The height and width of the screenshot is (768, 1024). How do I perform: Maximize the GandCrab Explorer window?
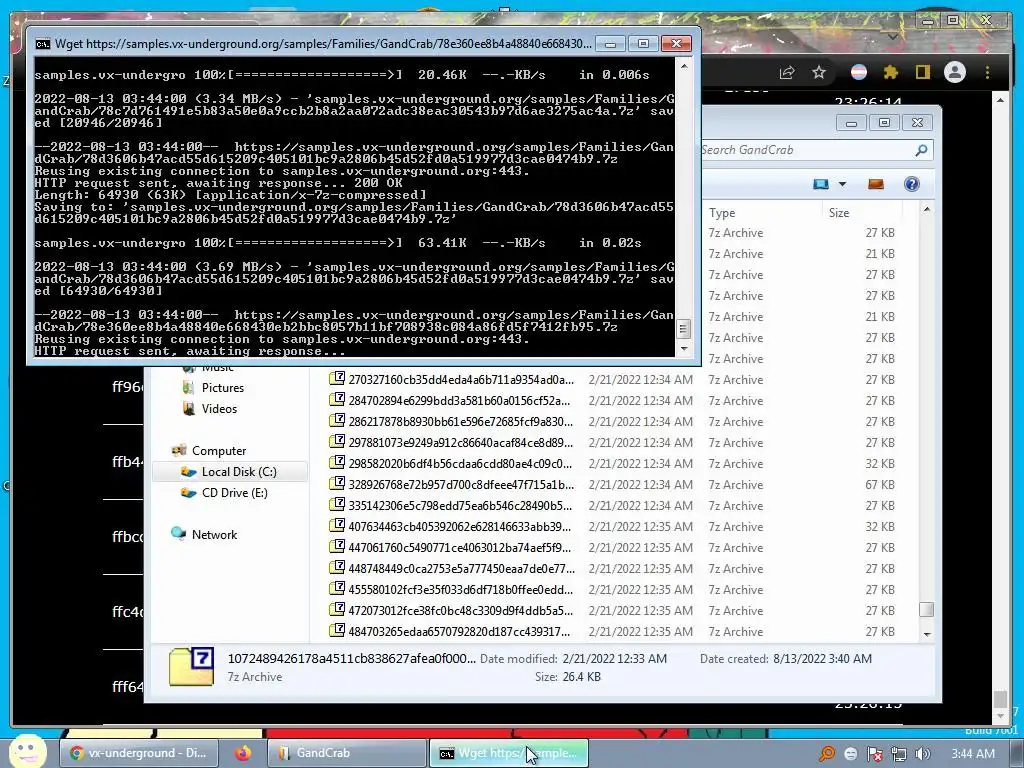[x=884, y=123]
